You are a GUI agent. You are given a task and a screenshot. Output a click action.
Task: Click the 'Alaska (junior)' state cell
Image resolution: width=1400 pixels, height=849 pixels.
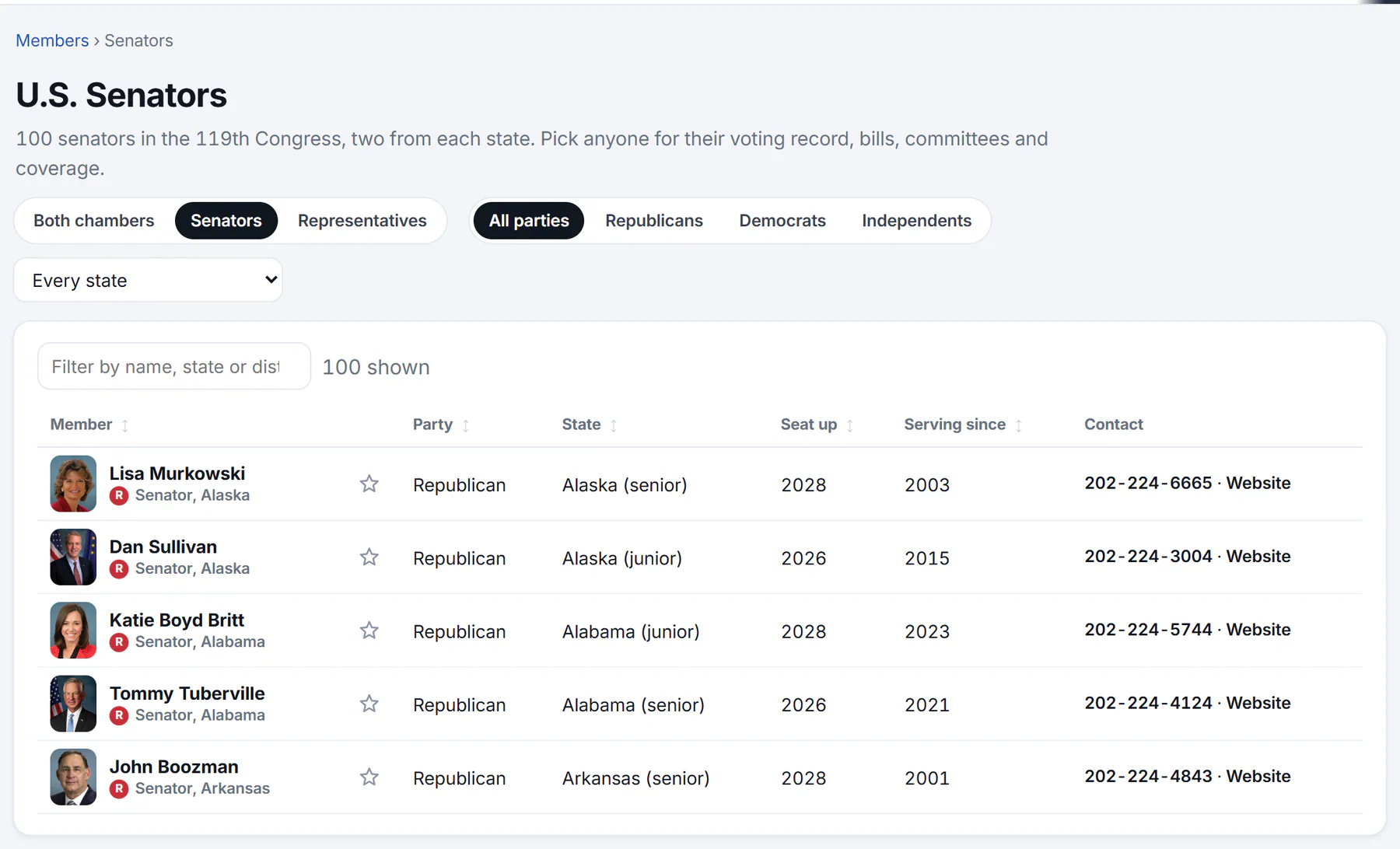pyautogui.click(x=622, y=558)
